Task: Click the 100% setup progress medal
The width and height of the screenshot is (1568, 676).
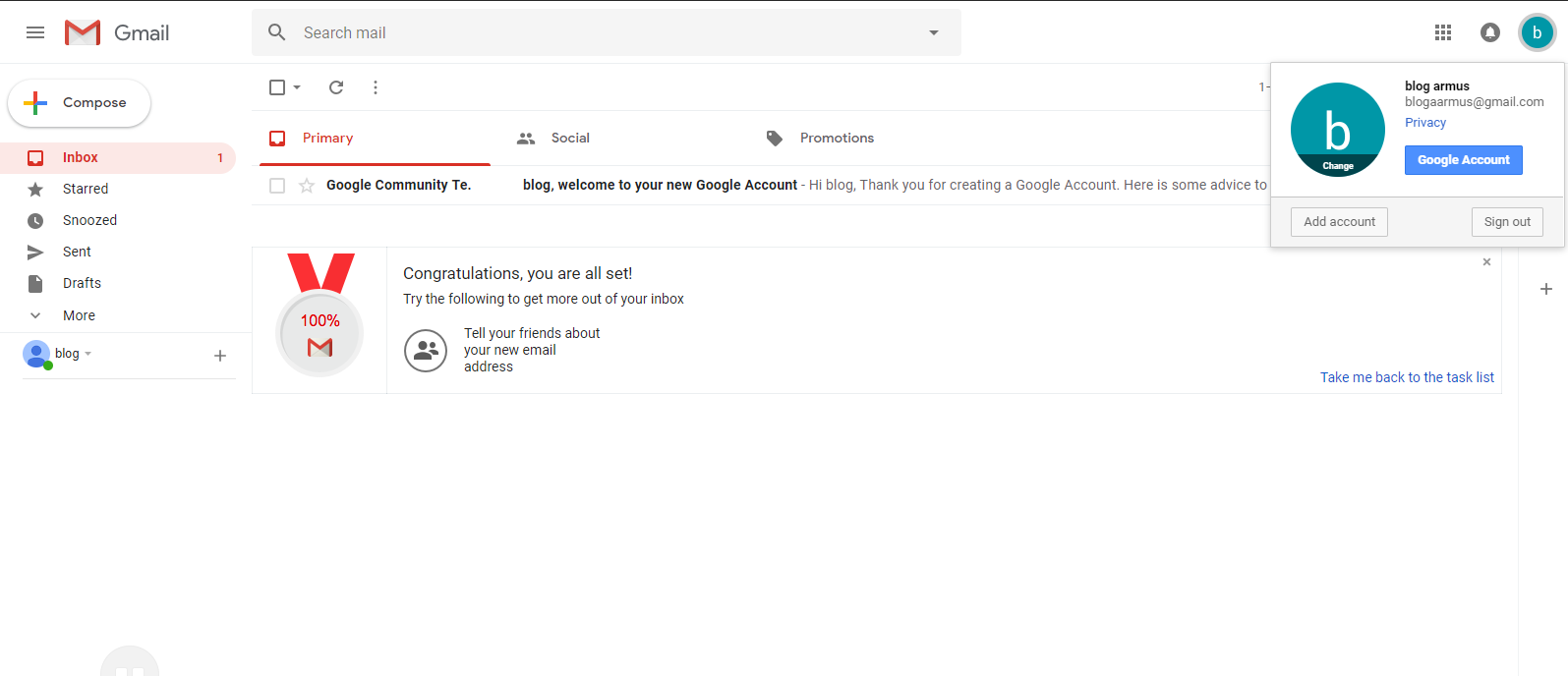Action: coord(319,314)
